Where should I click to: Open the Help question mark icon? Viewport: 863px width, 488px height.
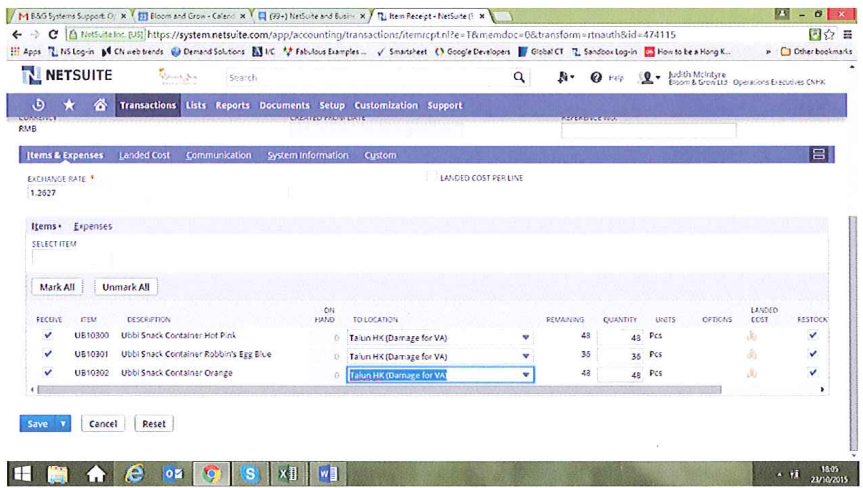point(596,78)
